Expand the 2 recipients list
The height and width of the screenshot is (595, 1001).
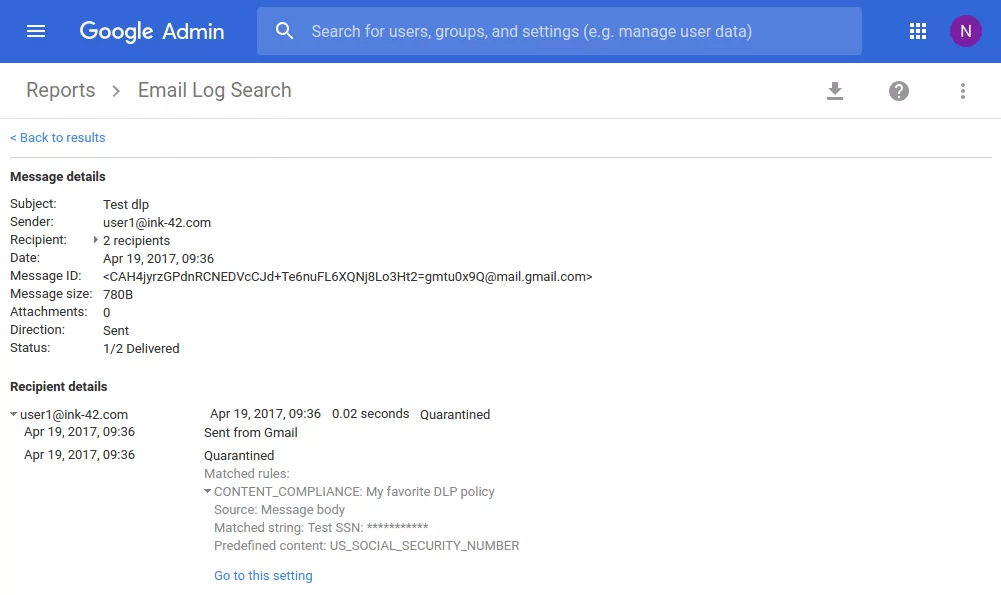[x=96, y=240]
